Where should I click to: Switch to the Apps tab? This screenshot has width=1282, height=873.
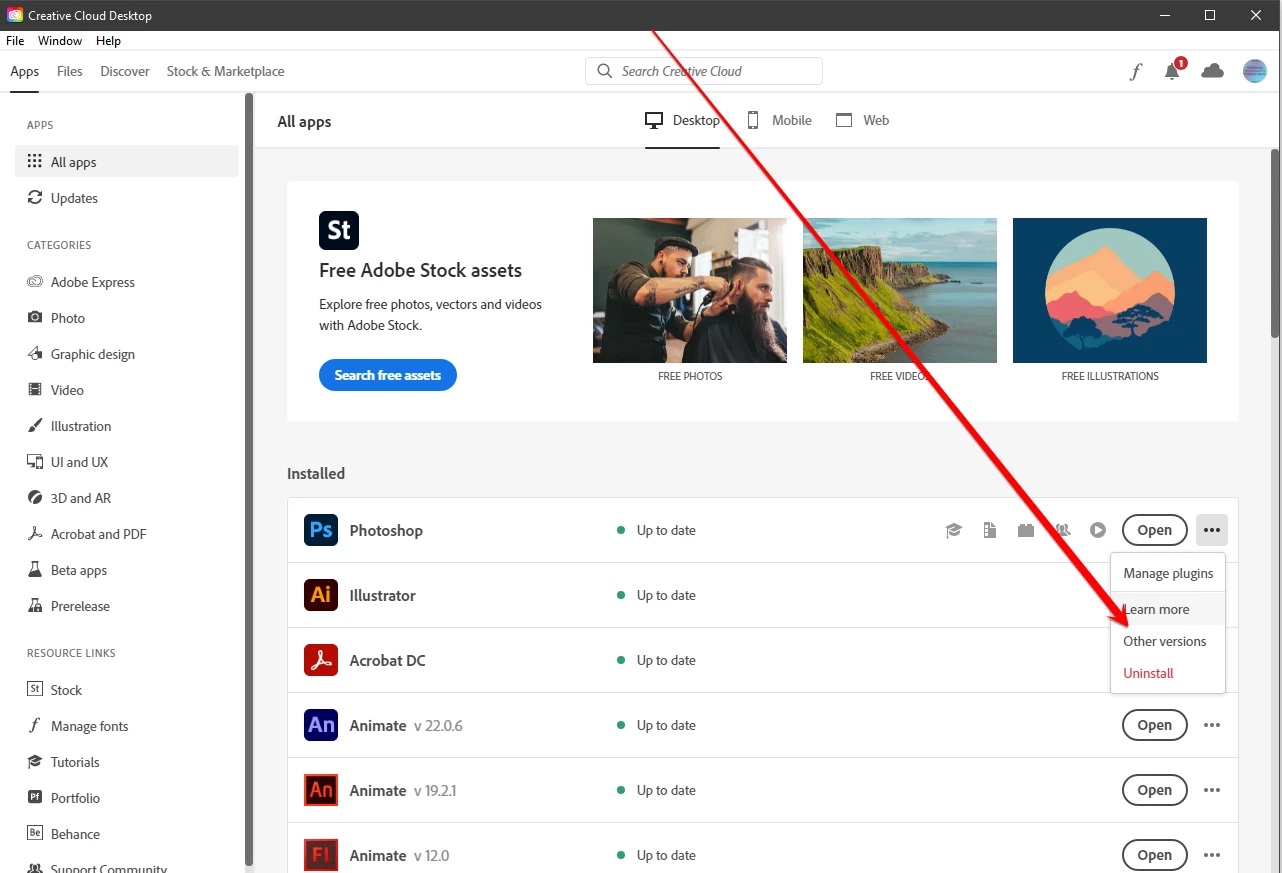tap(25, 71)
